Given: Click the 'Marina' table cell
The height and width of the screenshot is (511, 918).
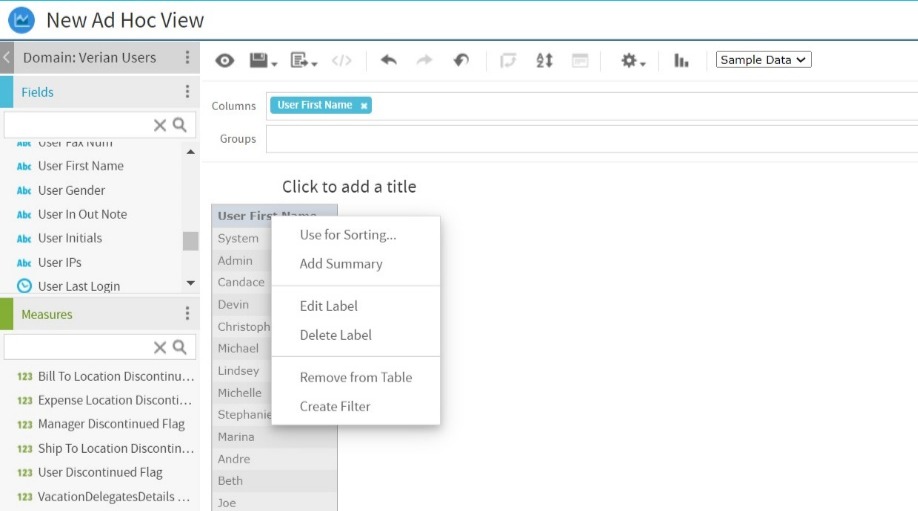Looking at the screenshot, I should pos(274,437).
